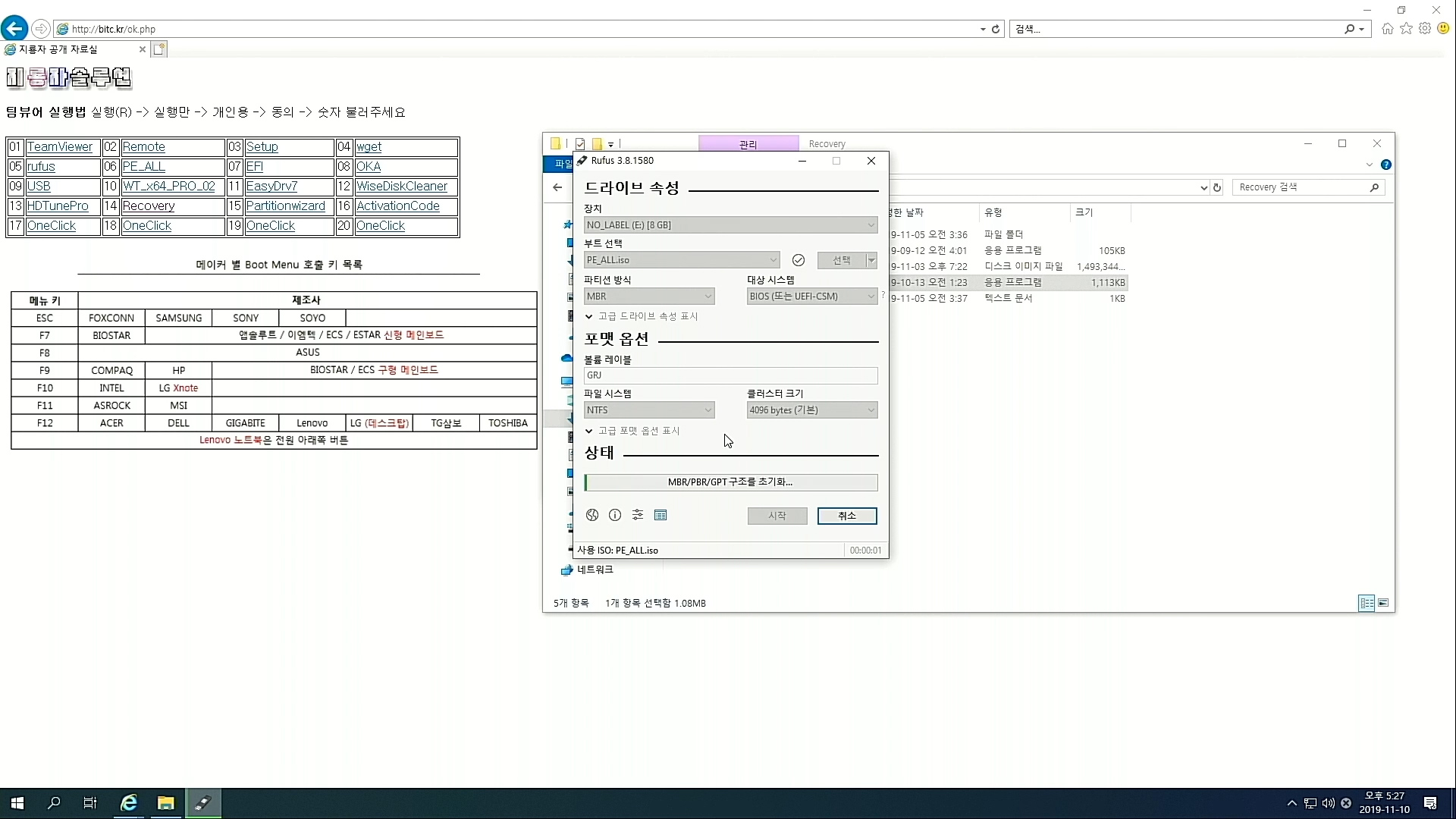
Task: Refresh the page in browser
Action: (x=996, y=29)
